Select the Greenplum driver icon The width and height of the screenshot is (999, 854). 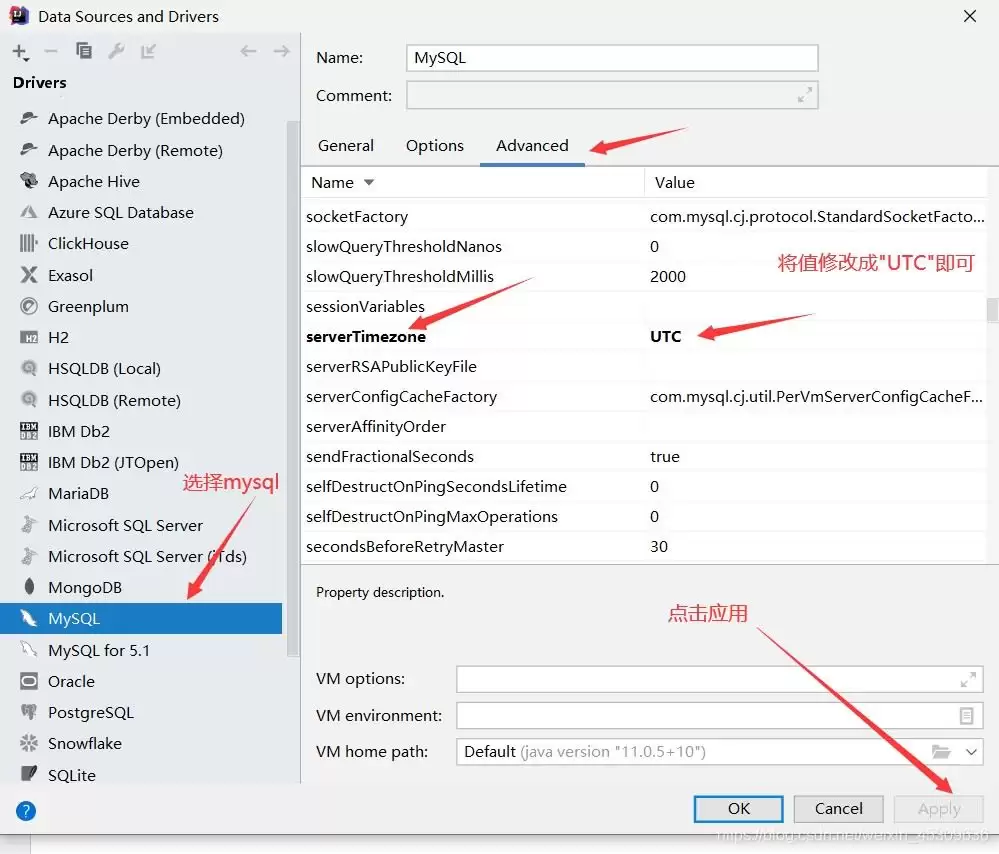coord(29,306)
